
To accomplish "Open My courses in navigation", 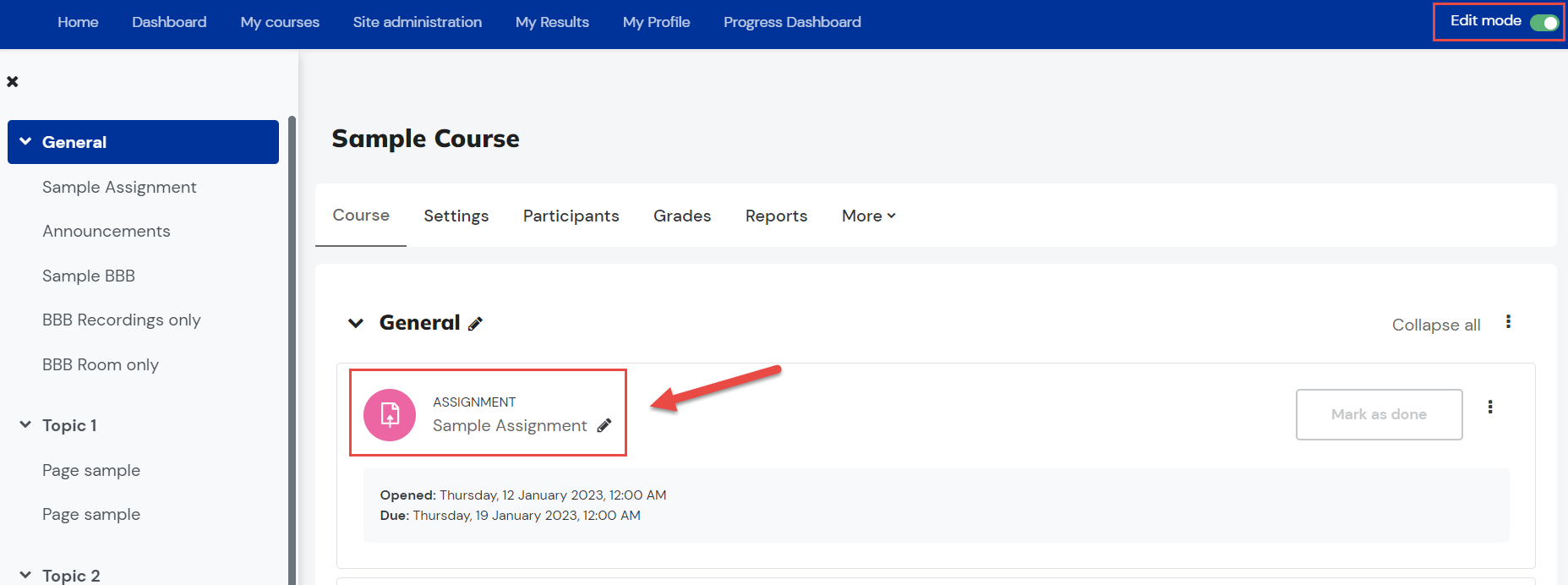I will click(x=280, y=22).
